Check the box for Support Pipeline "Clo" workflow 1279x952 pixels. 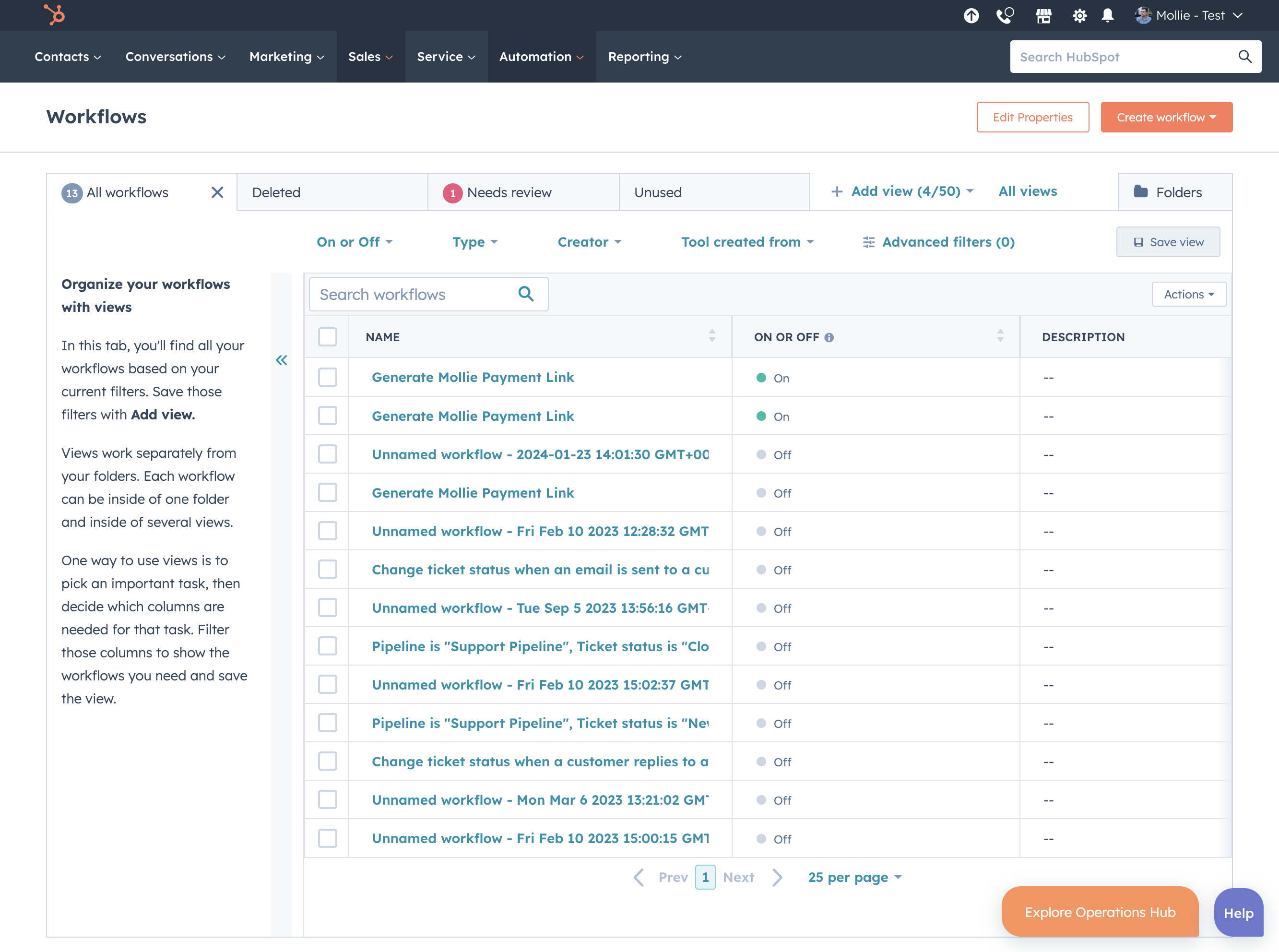[328, 646]
